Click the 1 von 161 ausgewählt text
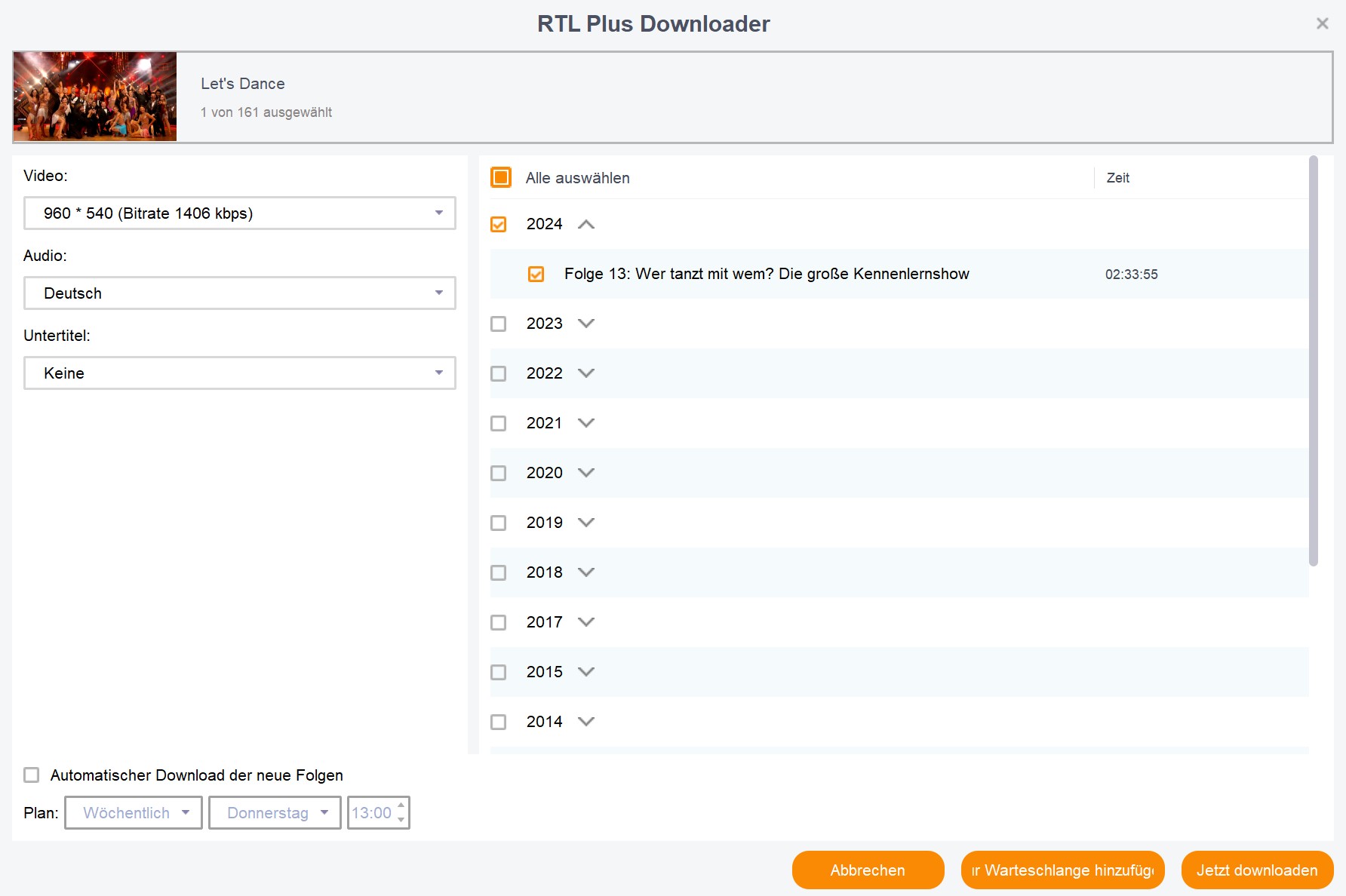The image size is (1346, 896). pos(266,112)
